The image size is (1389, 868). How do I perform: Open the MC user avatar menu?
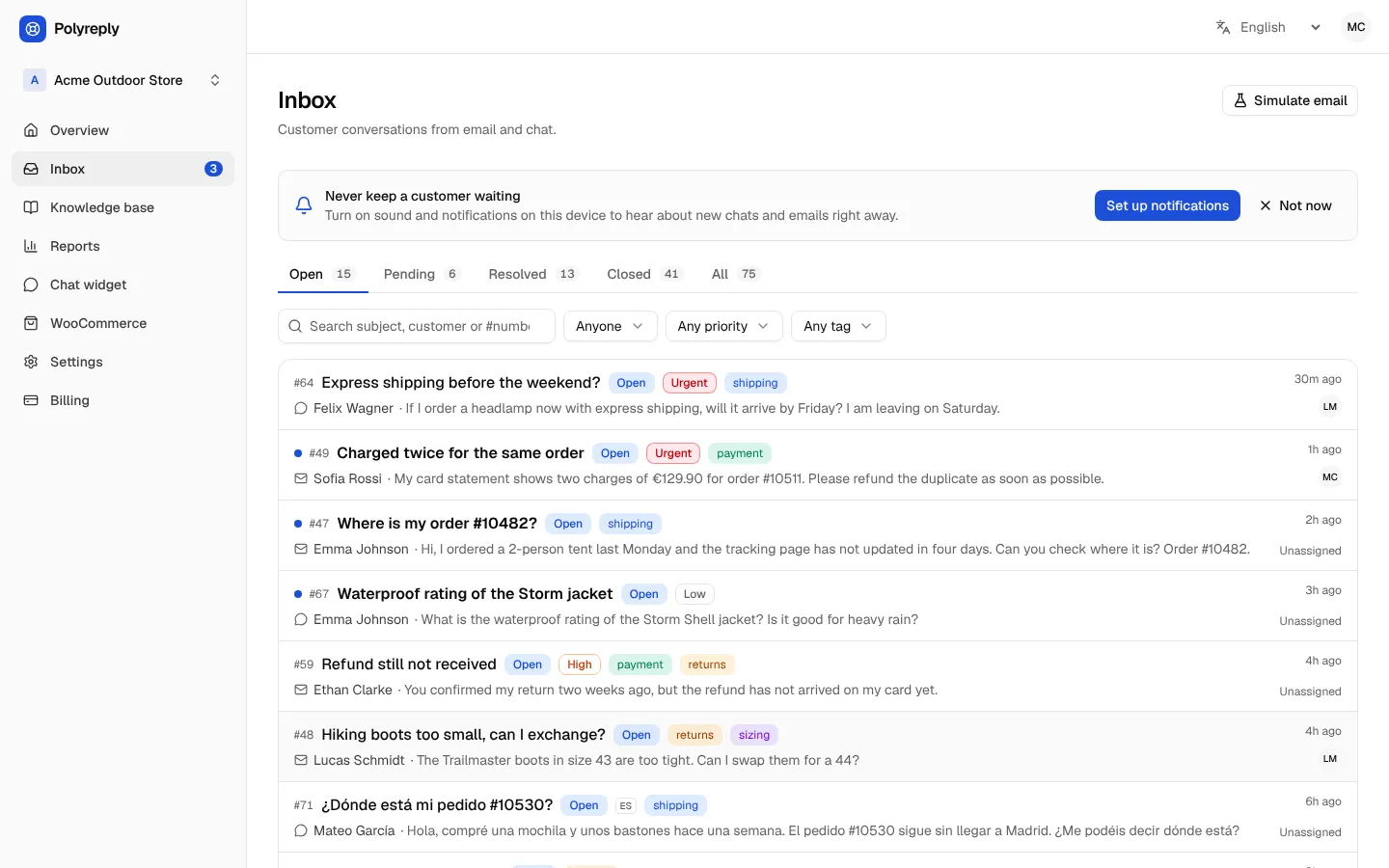click(1356, 27)
